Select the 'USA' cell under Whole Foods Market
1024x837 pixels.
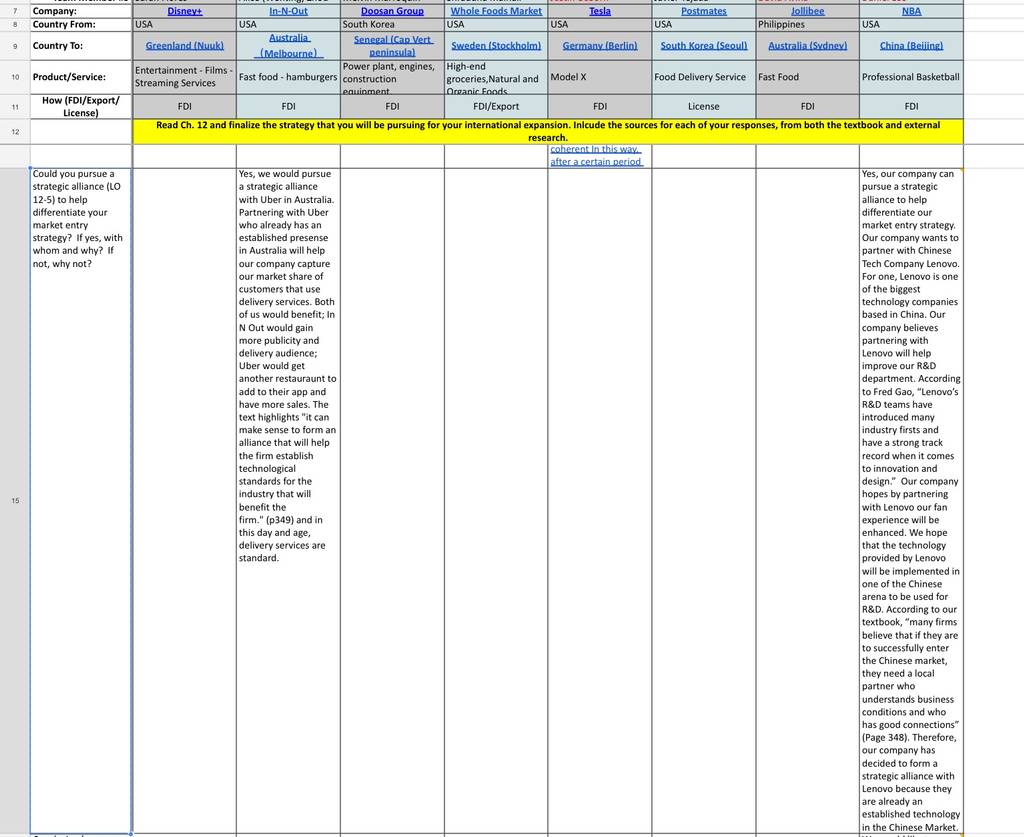point(496,24)
